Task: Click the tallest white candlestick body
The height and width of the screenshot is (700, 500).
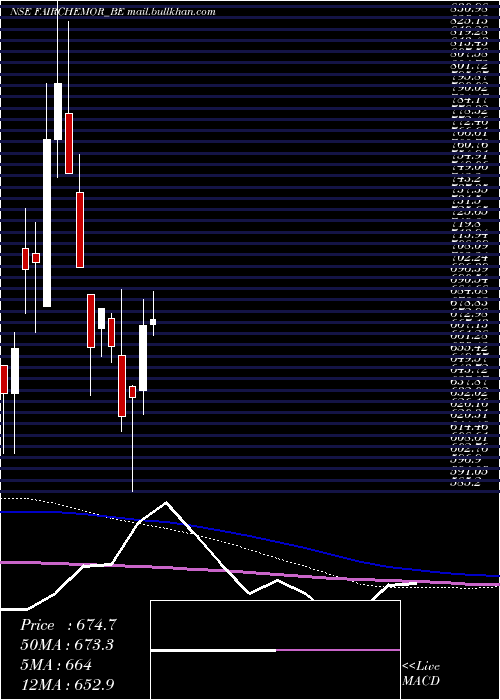Action: coord(47,223)
